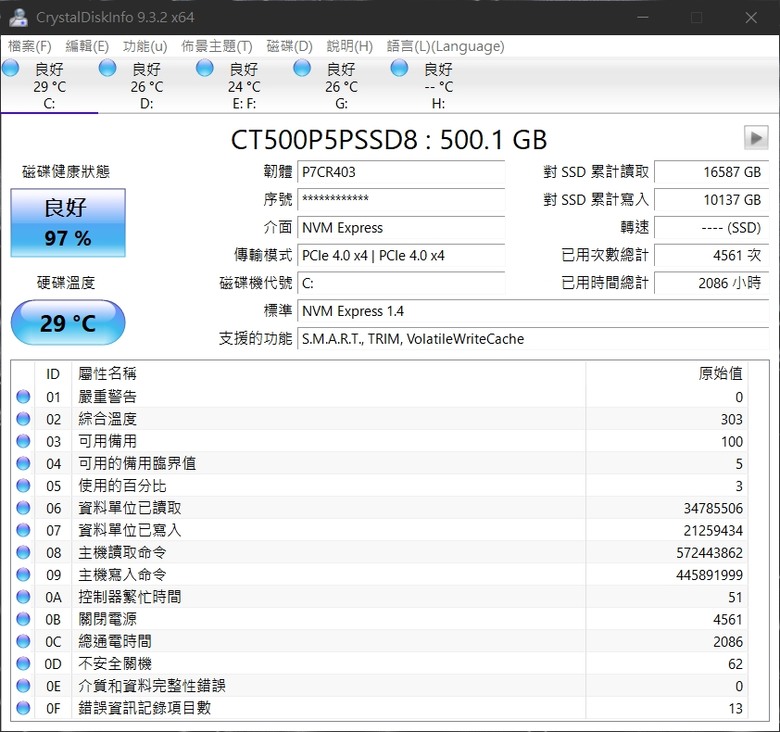Close the CrystalDiskInfo window
Viewport: 780px width, 732px height.
(751, 18)
